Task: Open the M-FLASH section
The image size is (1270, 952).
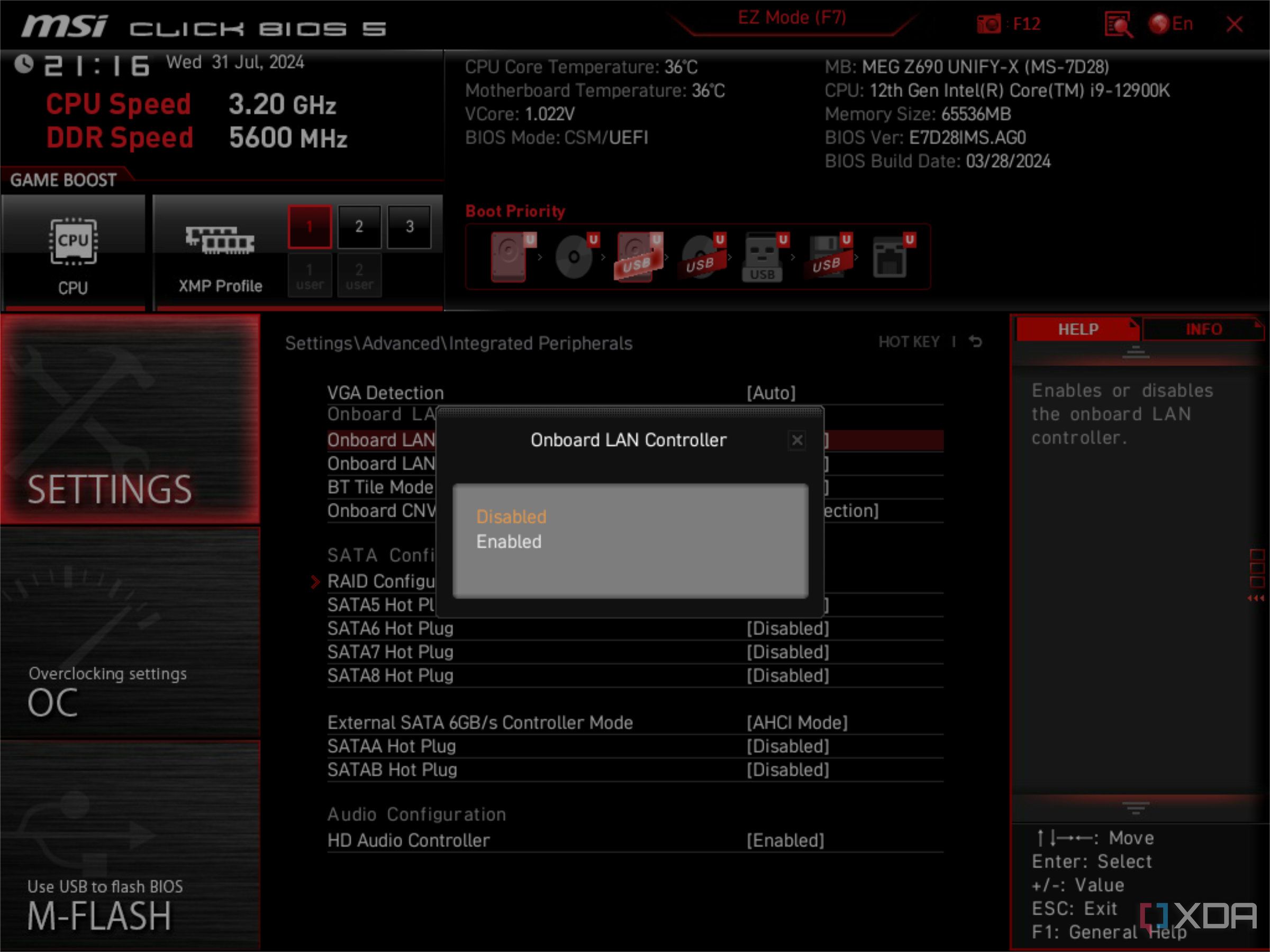Action: tap(130, 846)
